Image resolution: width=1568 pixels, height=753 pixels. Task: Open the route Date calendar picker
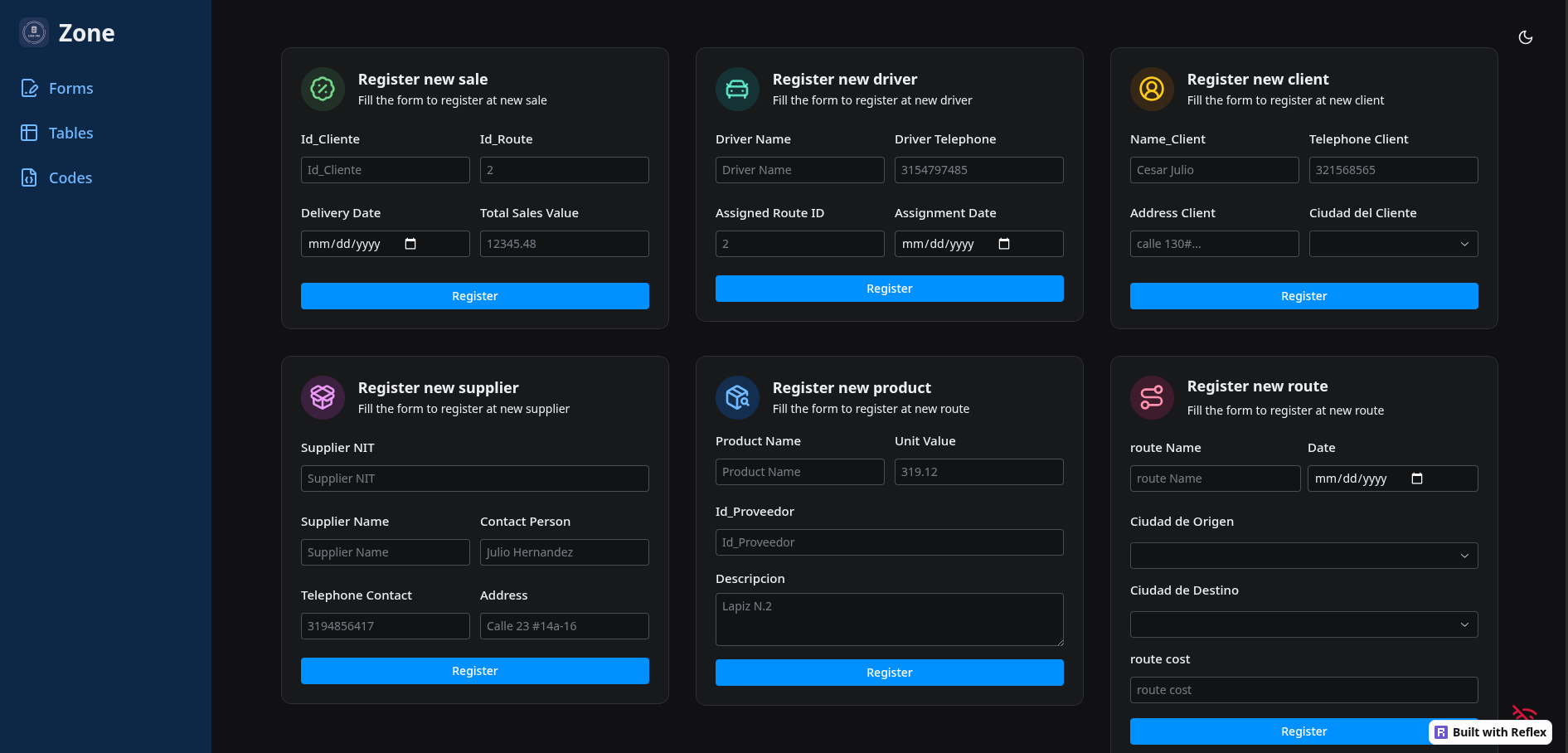point(1417,479)
